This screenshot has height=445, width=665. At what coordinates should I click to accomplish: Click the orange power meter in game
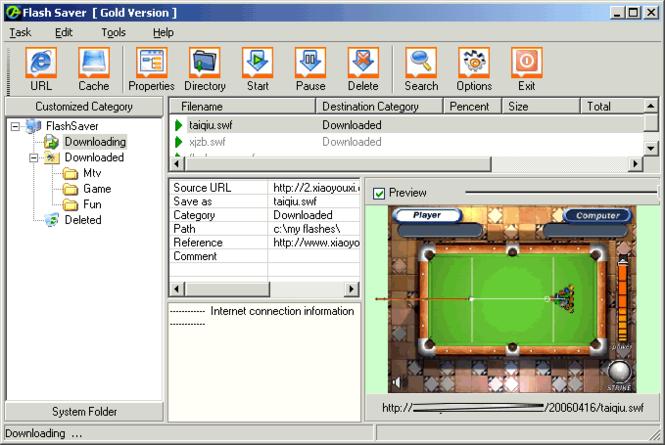622,301
